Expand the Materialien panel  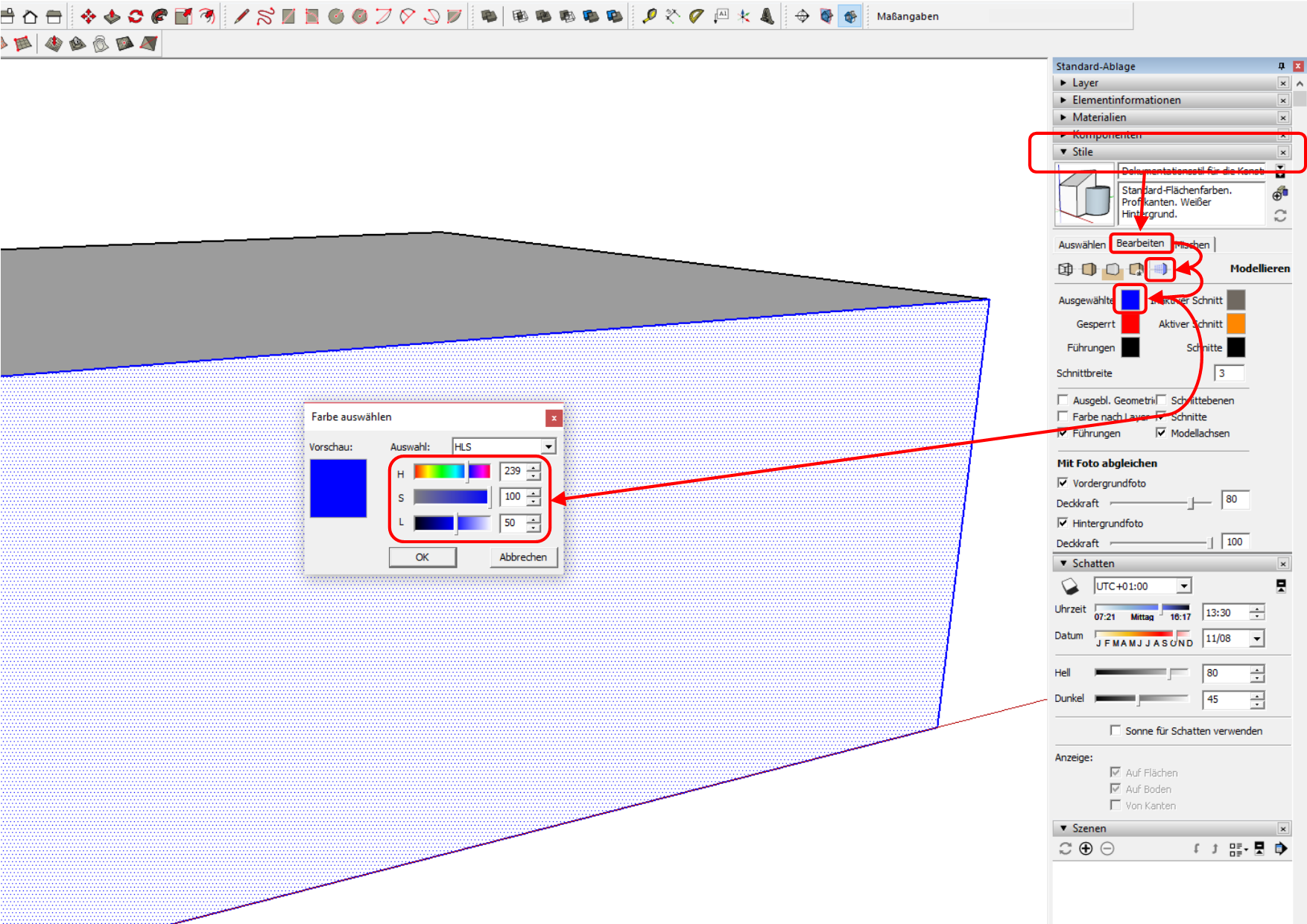pos(1099,117)
